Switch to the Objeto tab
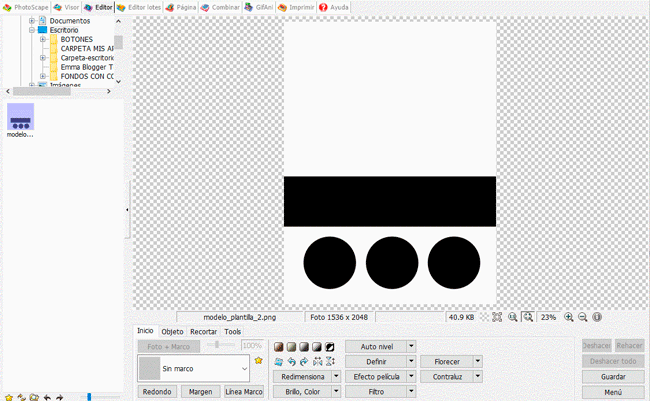Viewport: 650px width, 401px height. point(172,332)
